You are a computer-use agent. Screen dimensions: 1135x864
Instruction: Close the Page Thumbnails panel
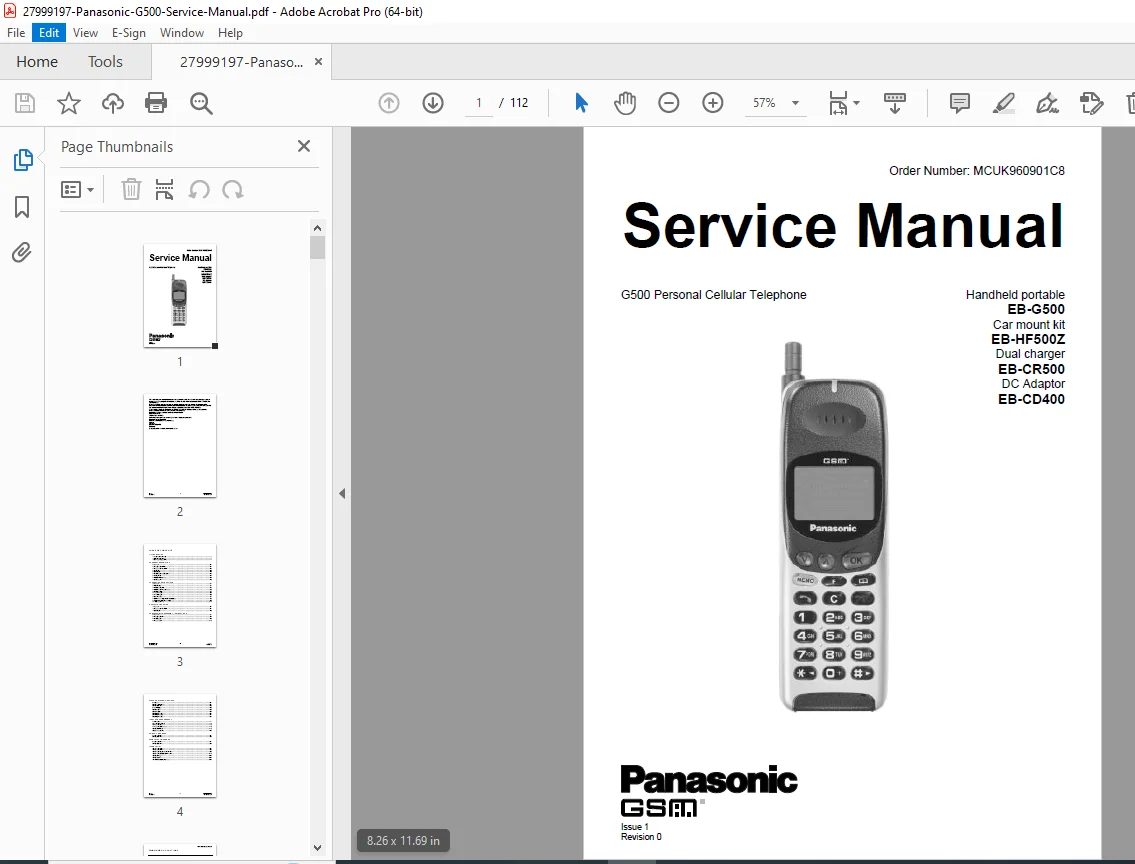pos(304,146)
